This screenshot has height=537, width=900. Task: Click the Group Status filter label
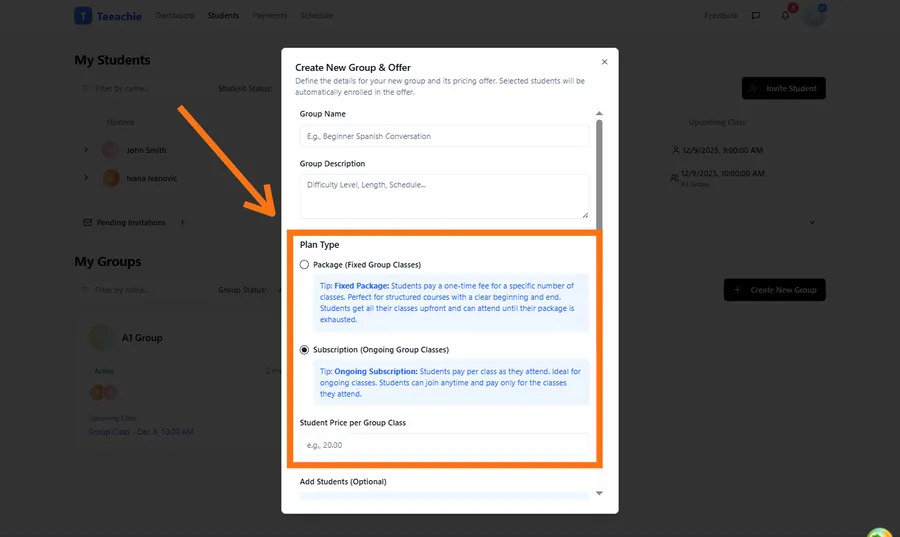pos(242,290)
